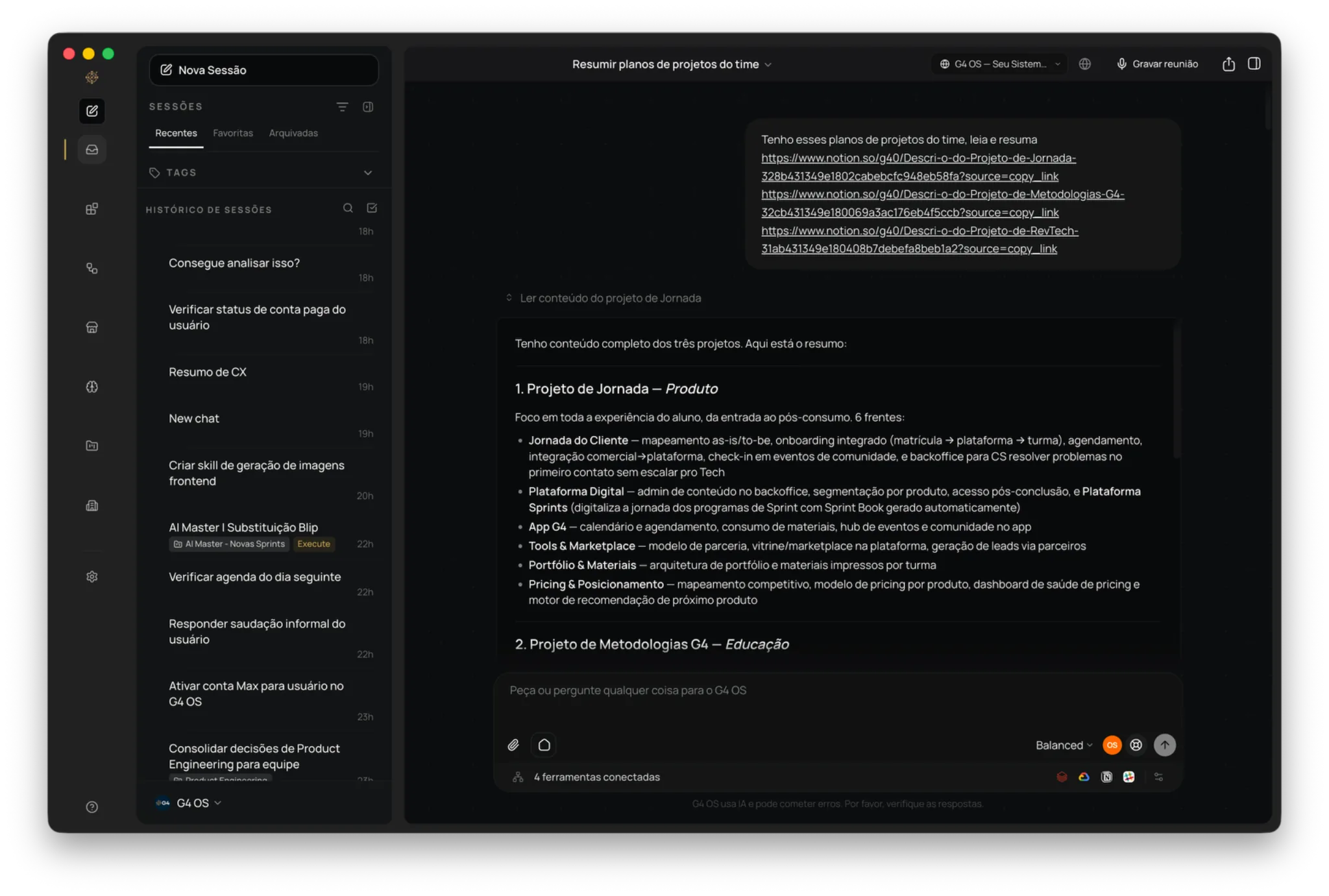Open tool settings sliders icon

(1158, 777)
